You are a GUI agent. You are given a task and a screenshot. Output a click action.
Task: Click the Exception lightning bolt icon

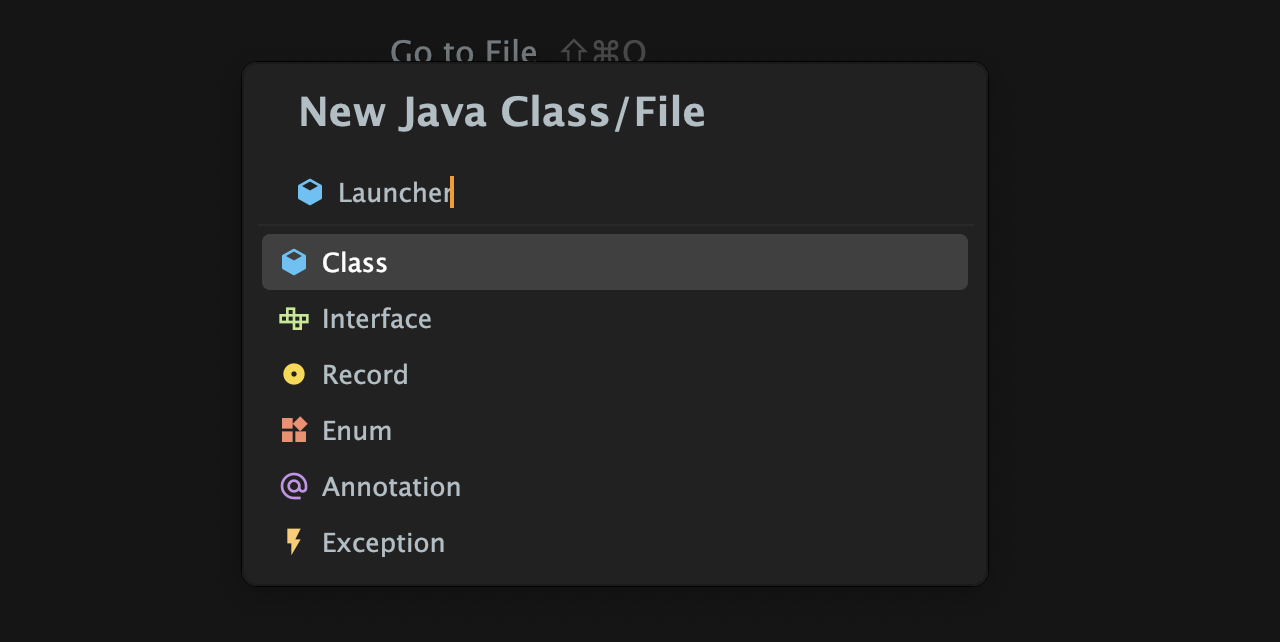click(x=293, y=542)
